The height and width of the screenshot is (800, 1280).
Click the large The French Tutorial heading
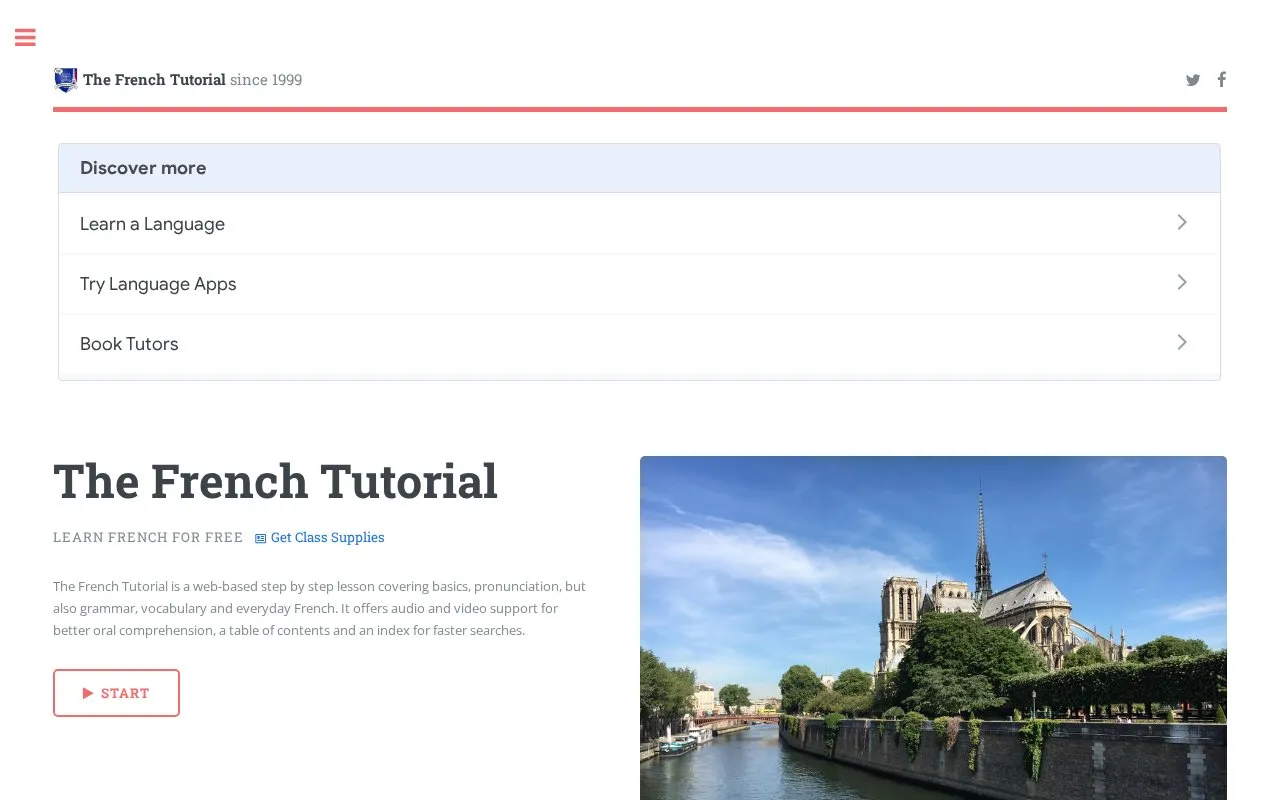point(275,481)
